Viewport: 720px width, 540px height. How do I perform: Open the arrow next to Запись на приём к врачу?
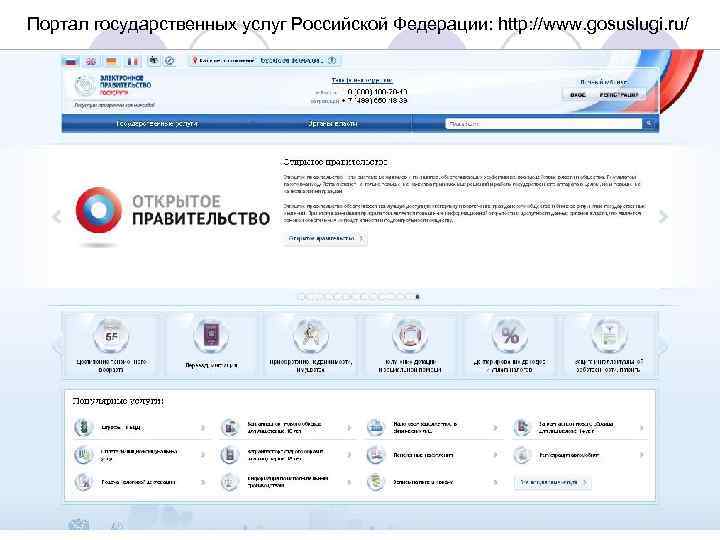[495, 482]
